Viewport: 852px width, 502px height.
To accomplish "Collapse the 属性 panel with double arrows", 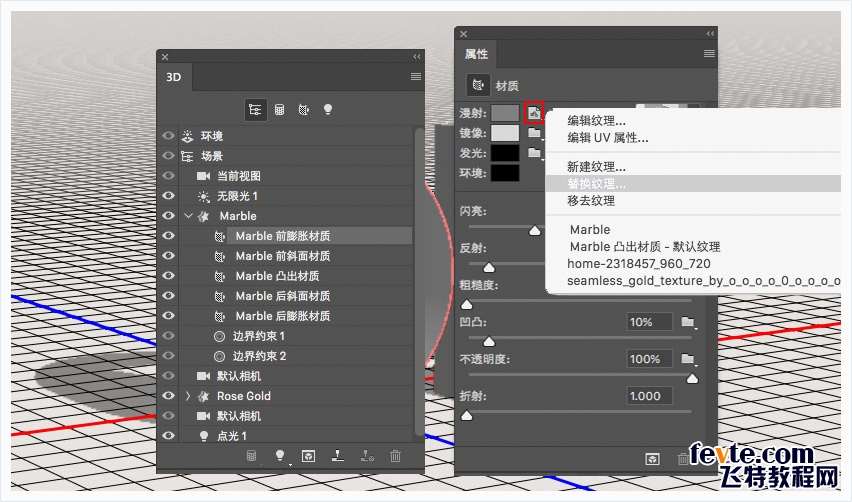I will click(x=710, y=34).
